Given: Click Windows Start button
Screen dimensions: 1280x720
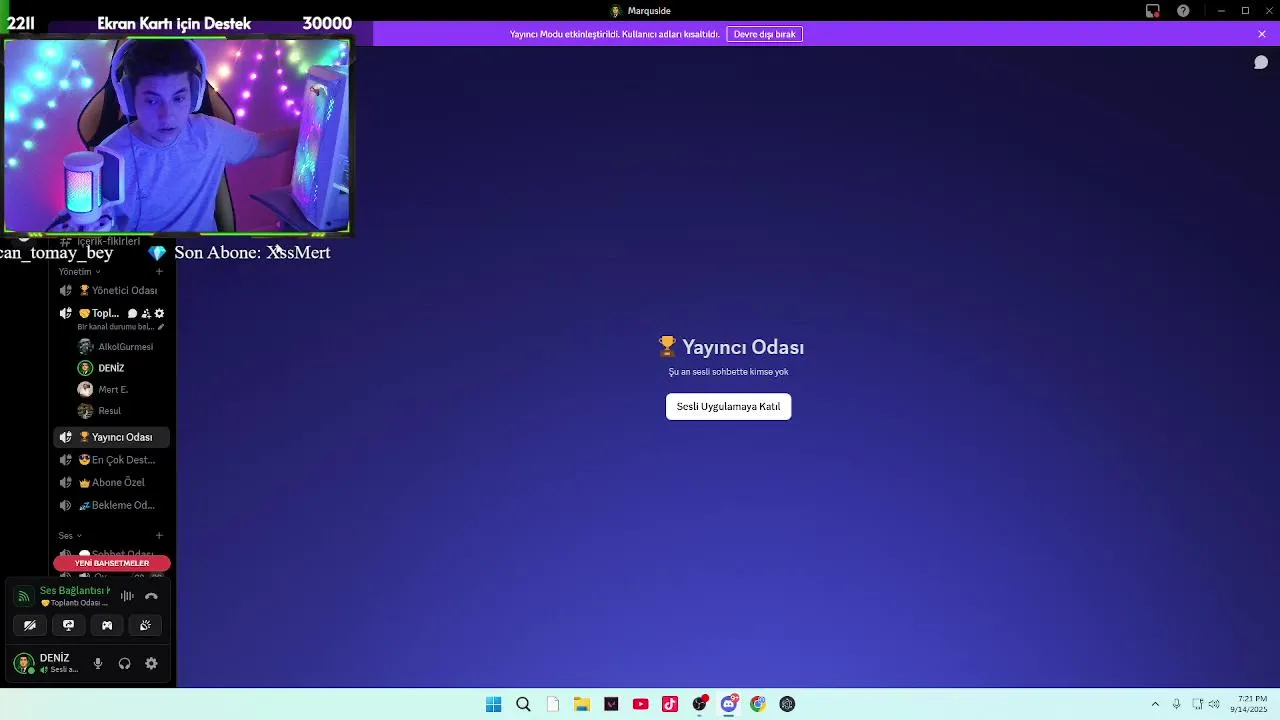Looking at the screenshot, I should pos(493,704).
